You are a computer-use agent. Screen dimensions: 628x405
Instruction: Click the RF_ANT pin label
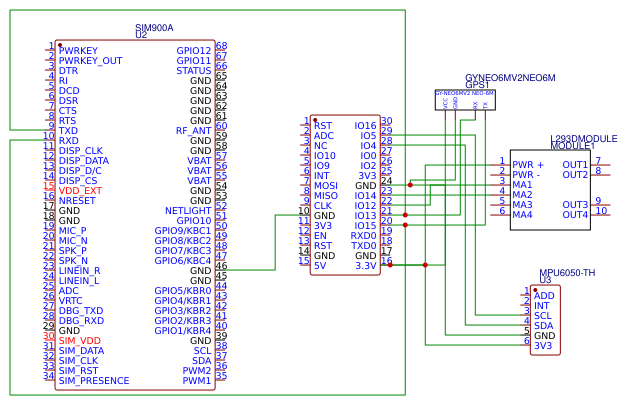point(193,130)
